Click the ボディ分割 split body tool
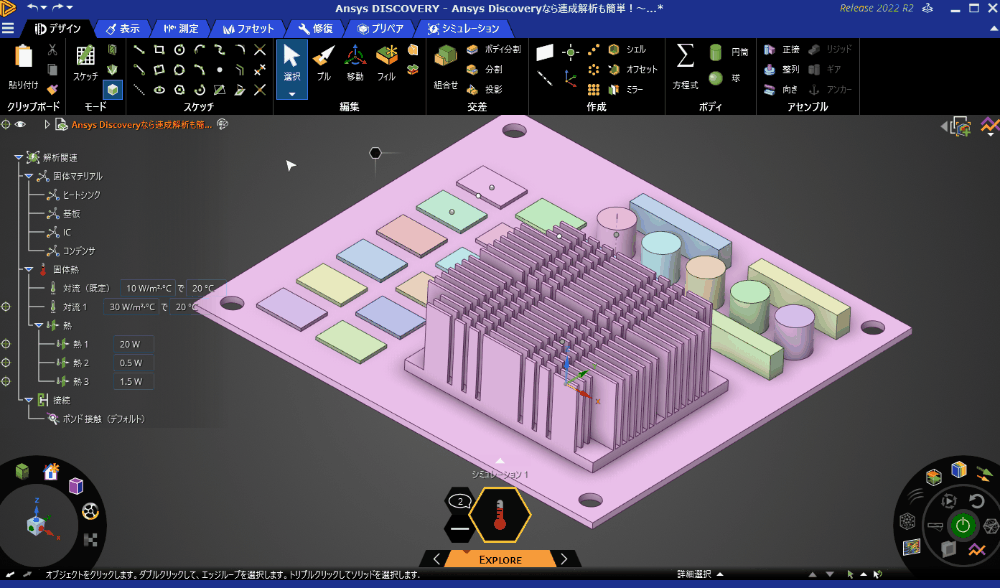The width and height of the screenshot is (1000, 588). click(494, 49)
